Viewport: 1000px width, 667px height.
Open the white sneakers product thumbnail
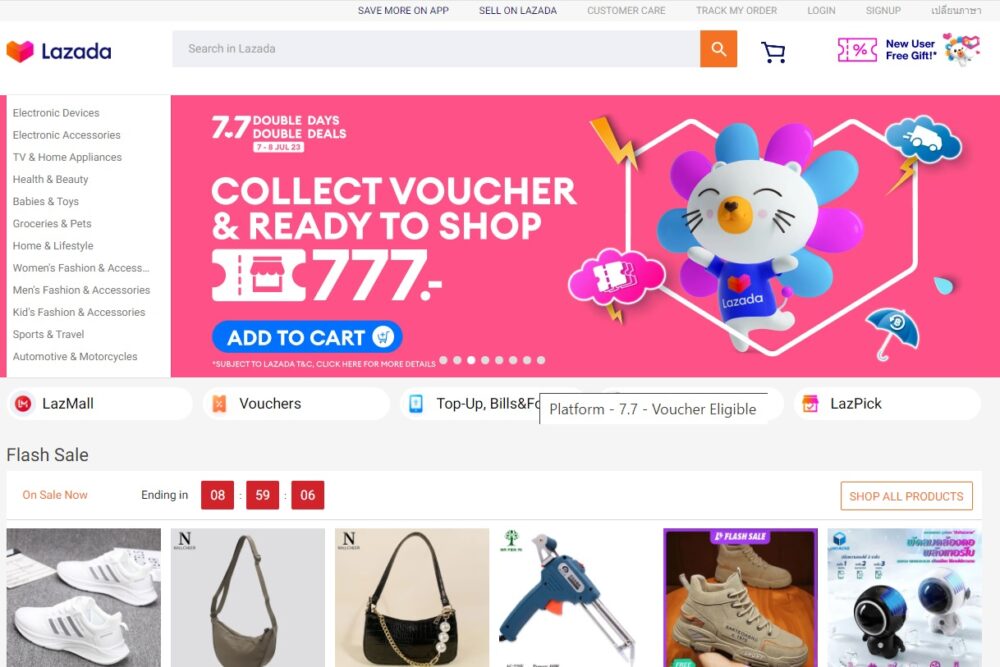pyautogui.click(x=84, y=597)
